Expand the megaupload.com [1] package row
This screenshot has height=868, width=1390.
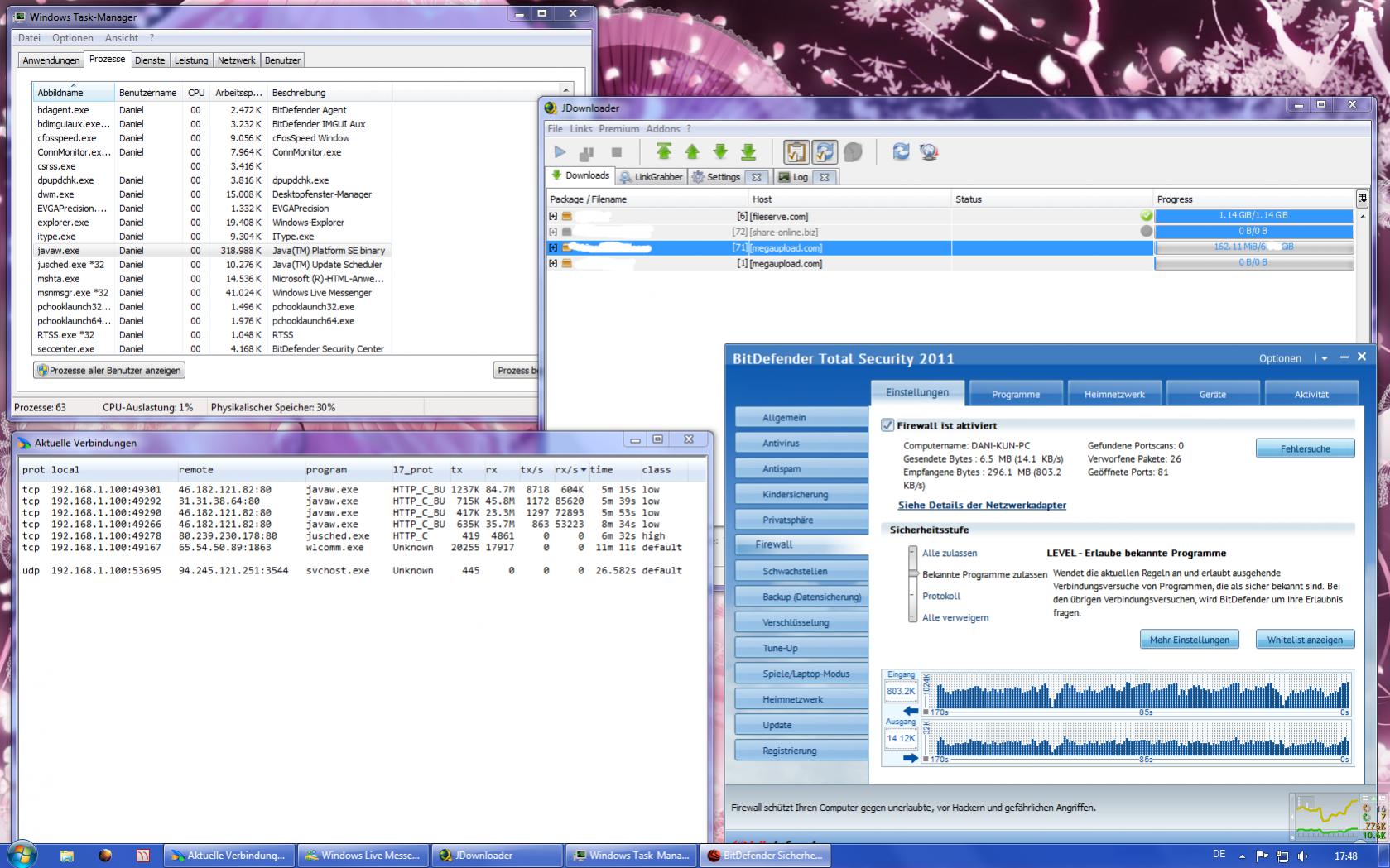[x=553, y=263]
